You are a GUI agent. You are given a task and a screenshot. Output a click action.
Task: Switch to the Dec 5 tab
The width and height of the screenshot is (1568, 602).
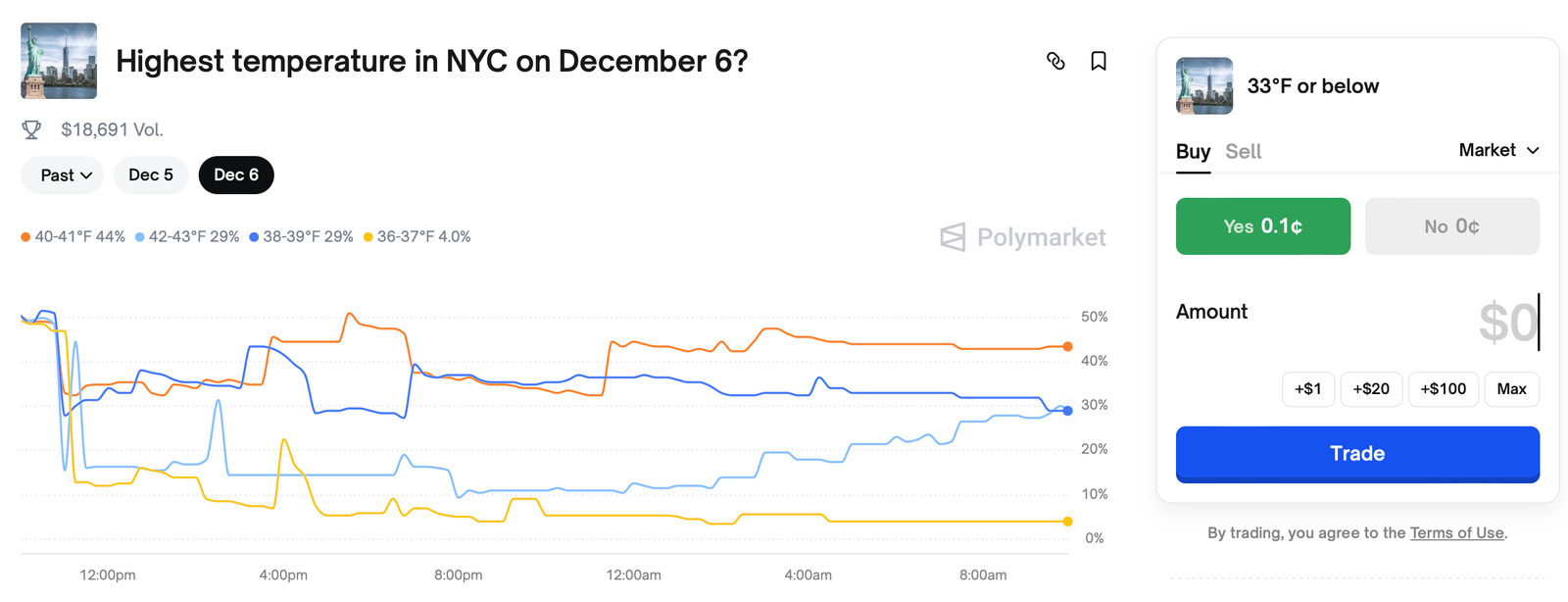[x=151, y=175]
